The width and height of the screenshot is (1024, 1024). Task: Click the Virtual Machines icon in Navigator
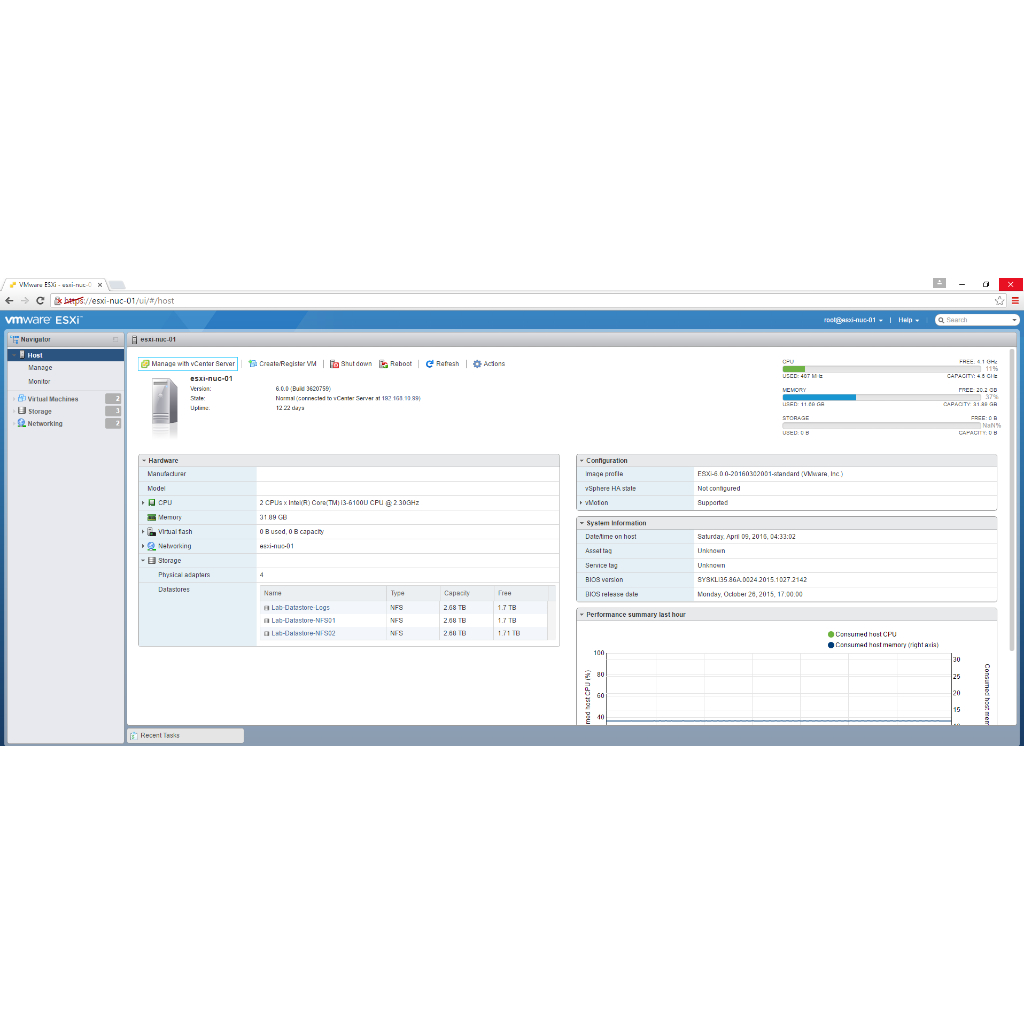(22, 398)
